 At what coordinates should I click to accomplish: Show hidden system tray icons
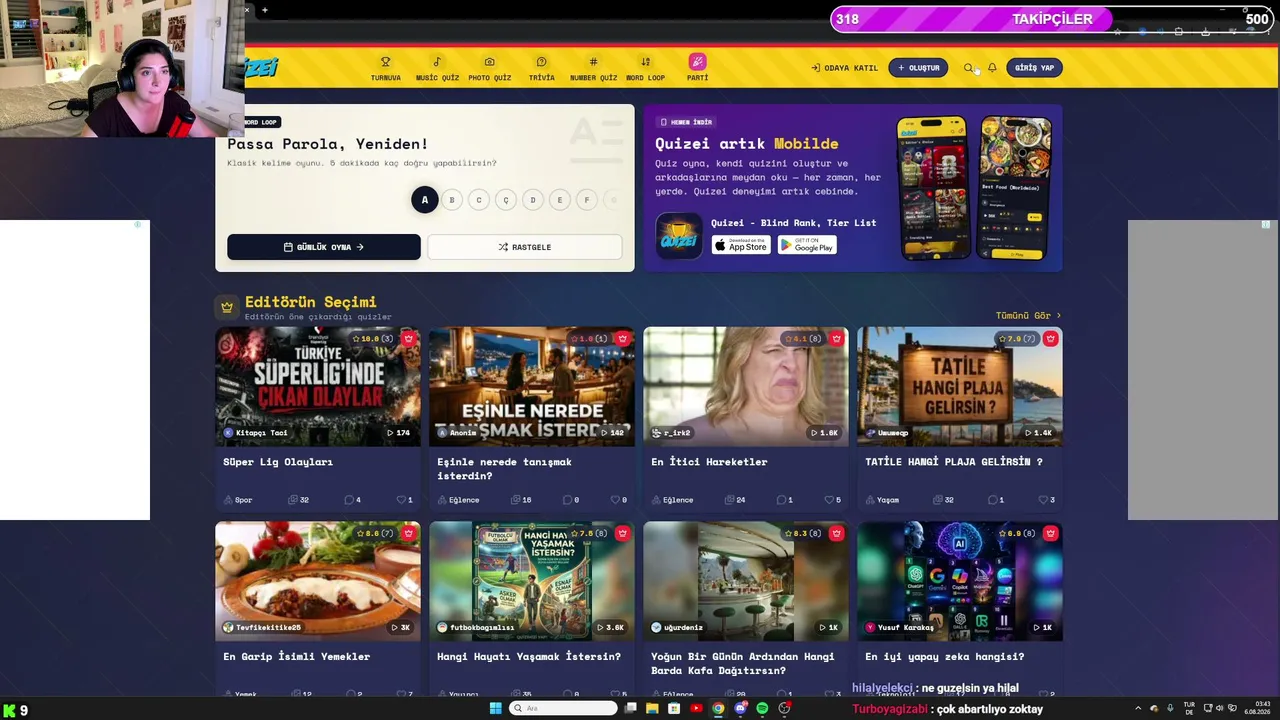pyautogui.click(x=1138, y=709)
